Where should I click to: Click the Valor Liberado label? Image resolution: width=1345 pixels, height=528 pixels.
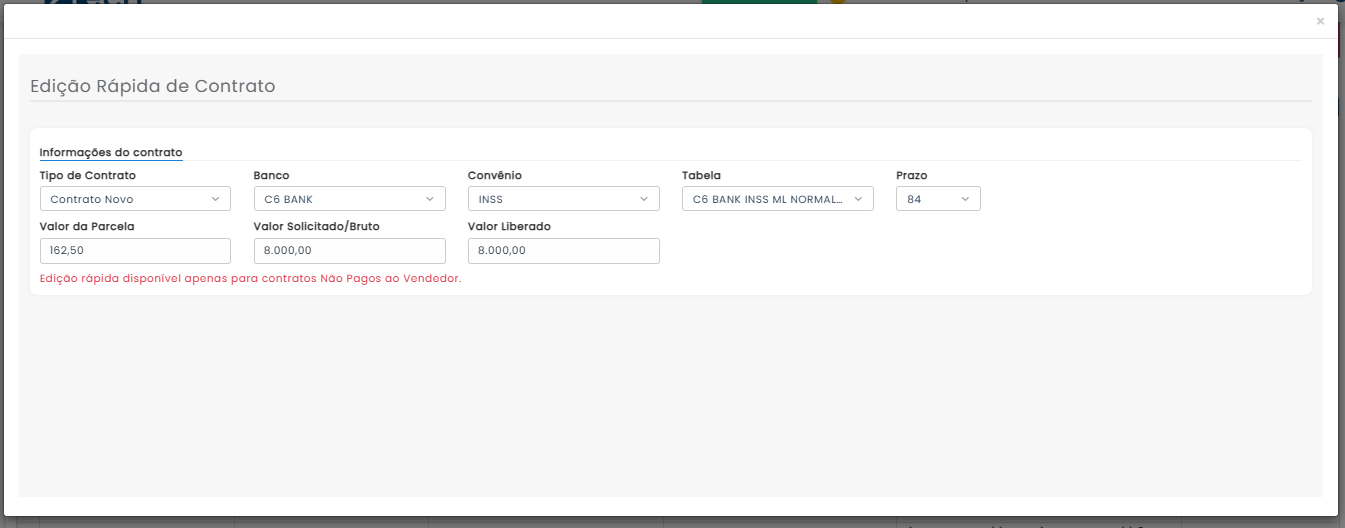coord(509,227)
